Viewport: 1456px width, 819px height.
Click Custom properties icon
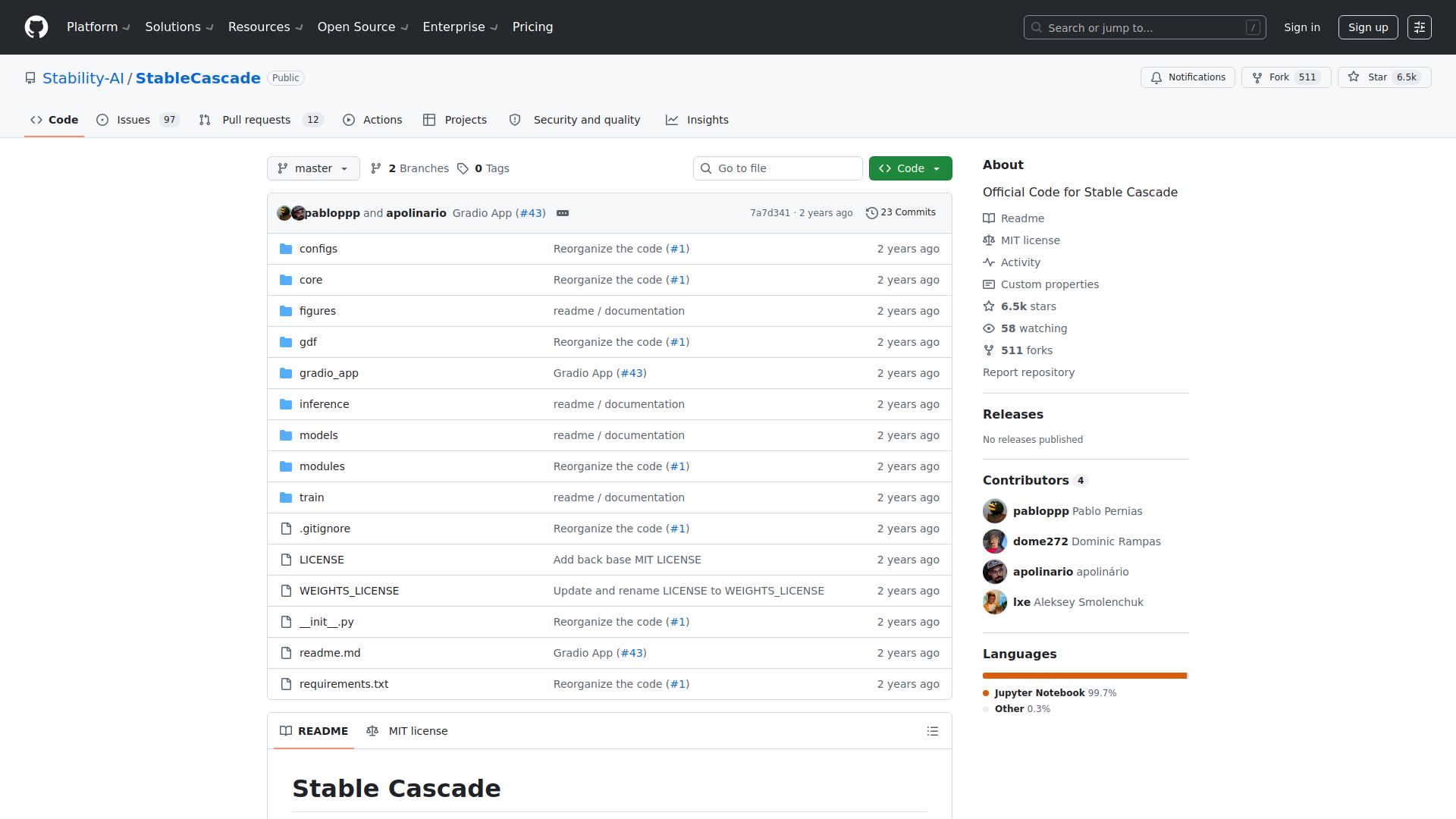[x=989, y=284]
